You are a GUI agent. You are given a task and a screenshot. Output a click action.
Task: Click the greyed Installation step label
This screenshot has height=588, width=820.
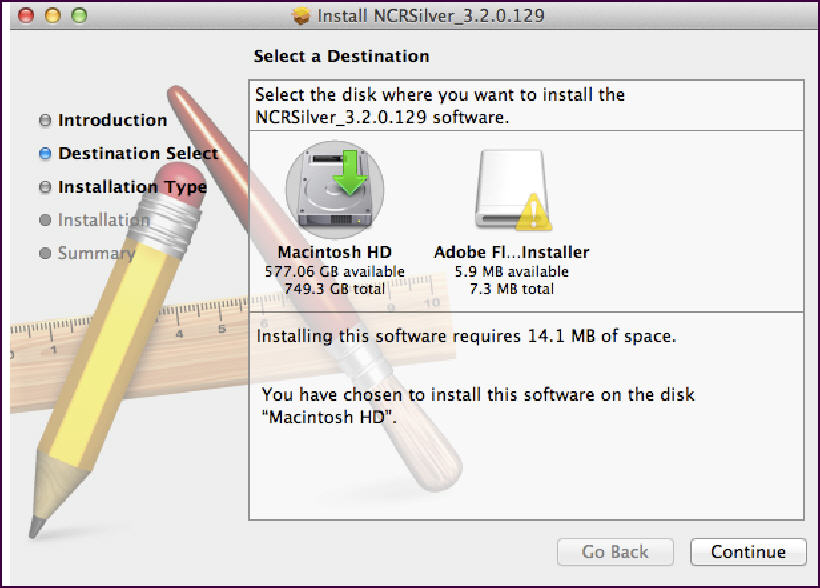click(104, 220)
